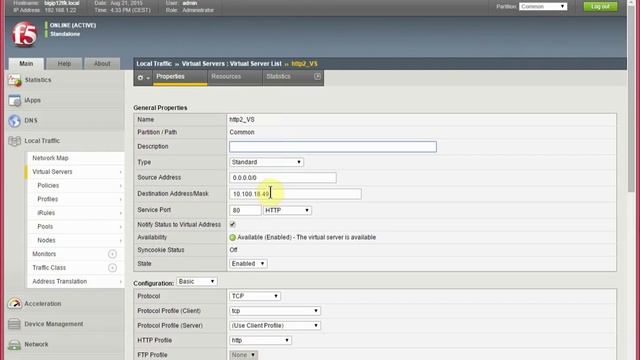Open Protocol Profile (Server) dropdown
640x360 pixels.
point(275,325)
